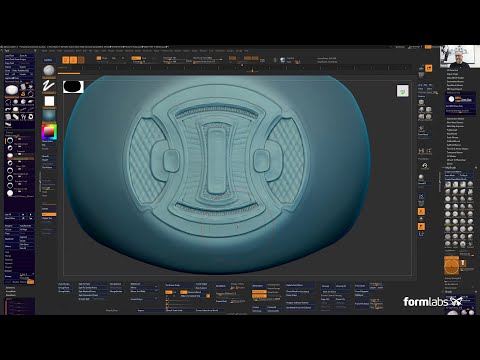Select the orange S SimpleBrush tool icon
480x360 pixels.
23,94
